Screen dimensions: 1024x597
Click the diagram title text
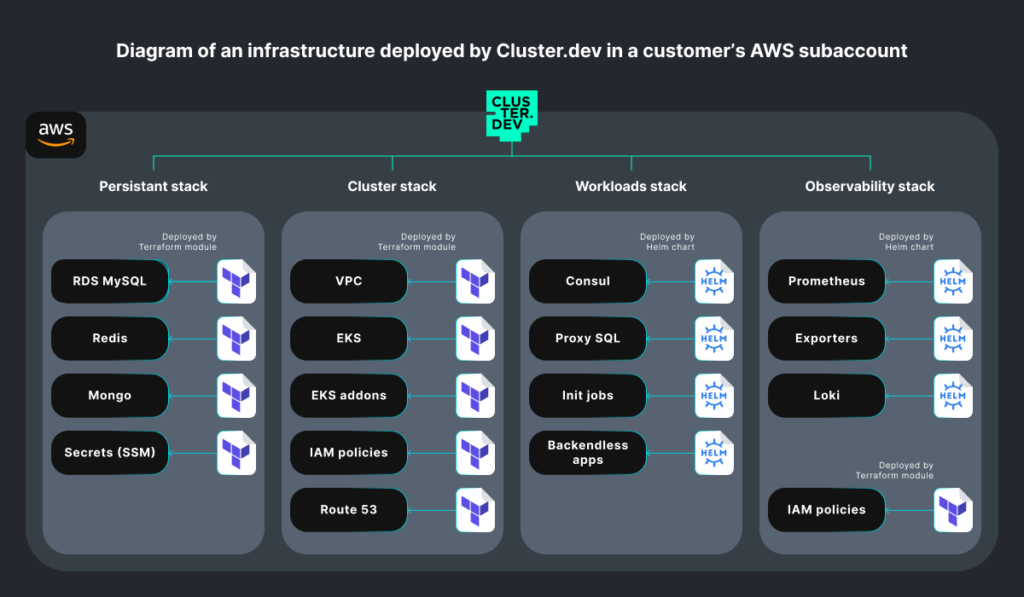point(512,50)
